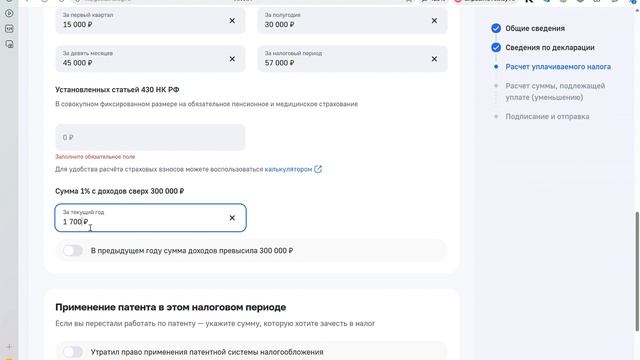The image size is (640, 360).
Task: Clear the 'За девять месяцев' 45 000 ₽ field
Action: coord(232,59)
